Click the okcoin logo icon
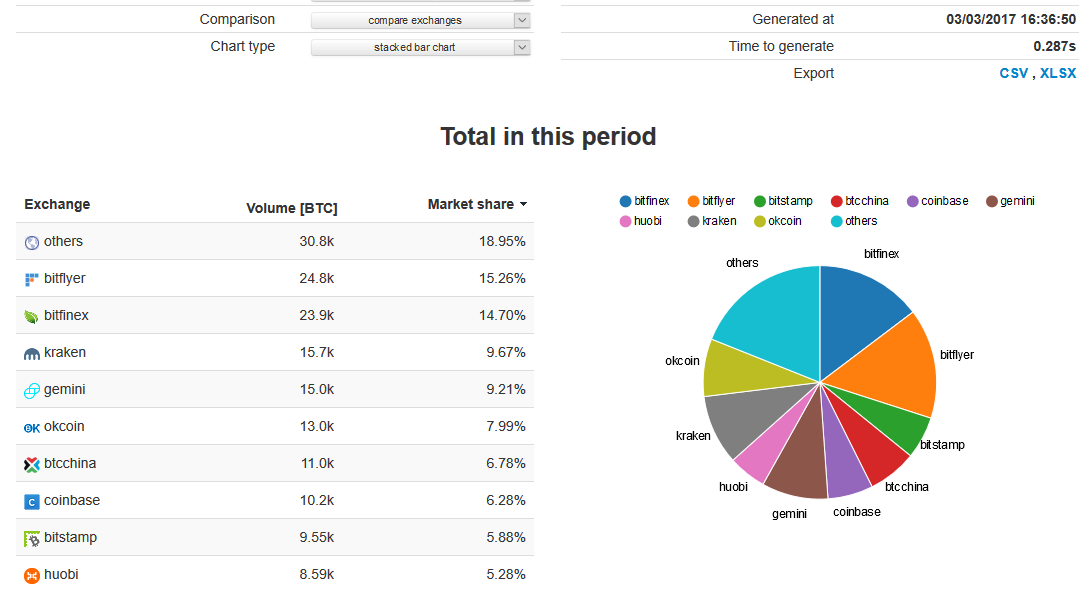The image size is (1086, 596). point(32,428)
